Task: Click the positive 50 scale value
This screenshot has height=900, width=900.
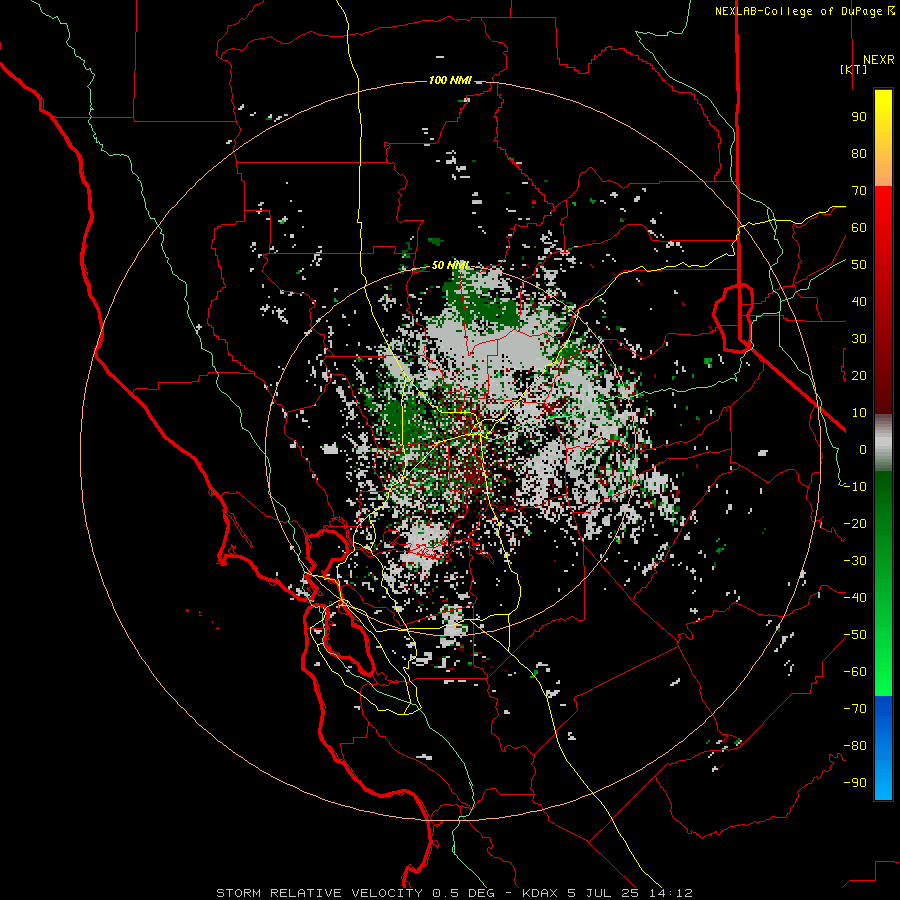Action: pos(859,265)
